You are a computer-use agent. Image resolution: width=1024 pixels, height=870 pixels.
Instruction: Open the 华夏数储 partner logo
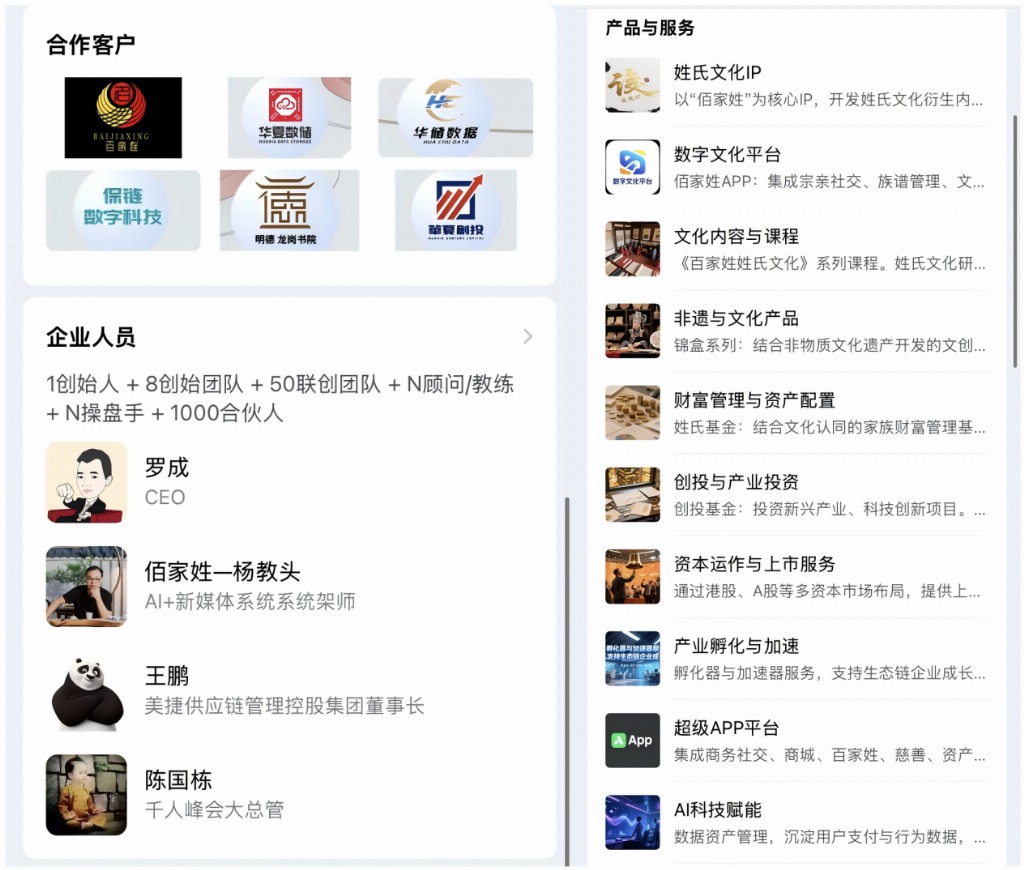coord(289,118)
